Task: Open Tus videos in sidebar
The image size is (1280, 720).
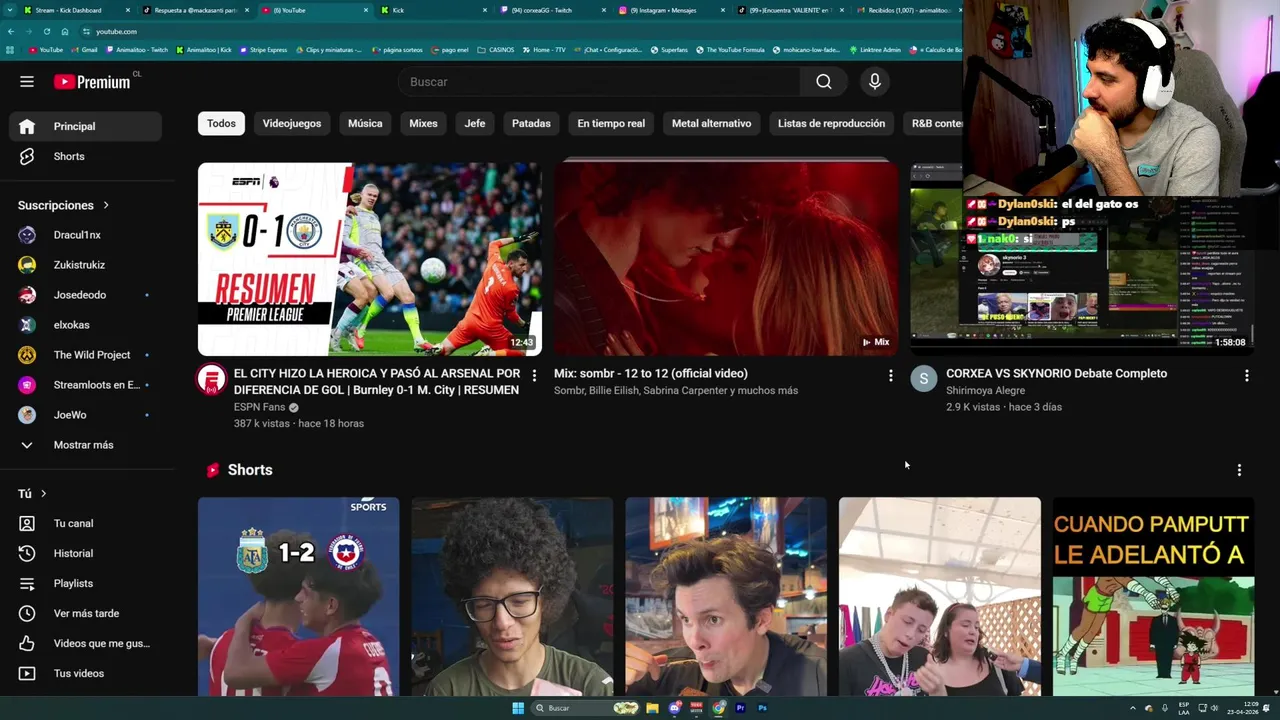Action: pos(85,673)
